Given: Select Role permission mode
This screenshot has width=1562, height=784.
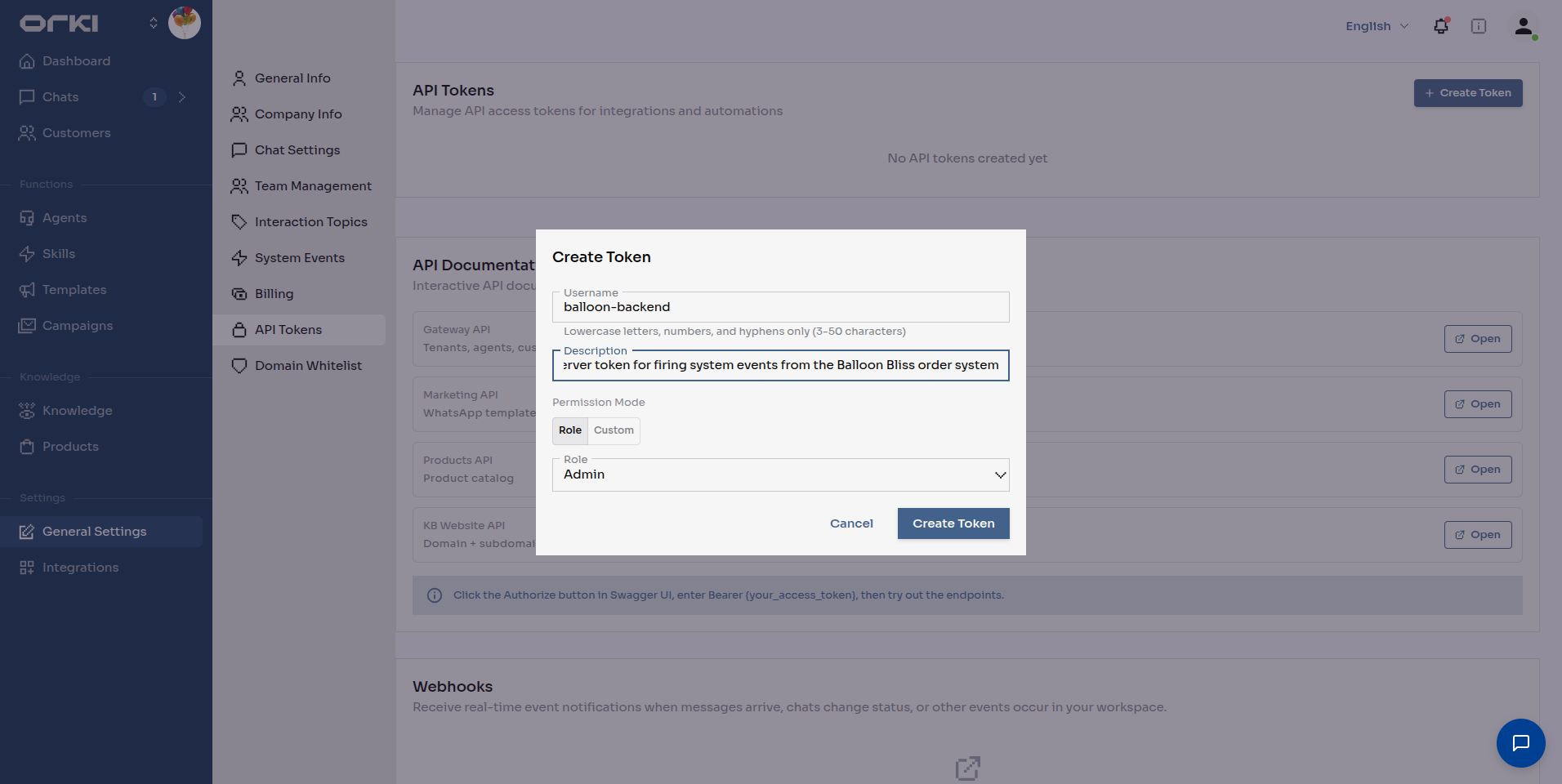Looking at the screenshot, I should (570, 430).
